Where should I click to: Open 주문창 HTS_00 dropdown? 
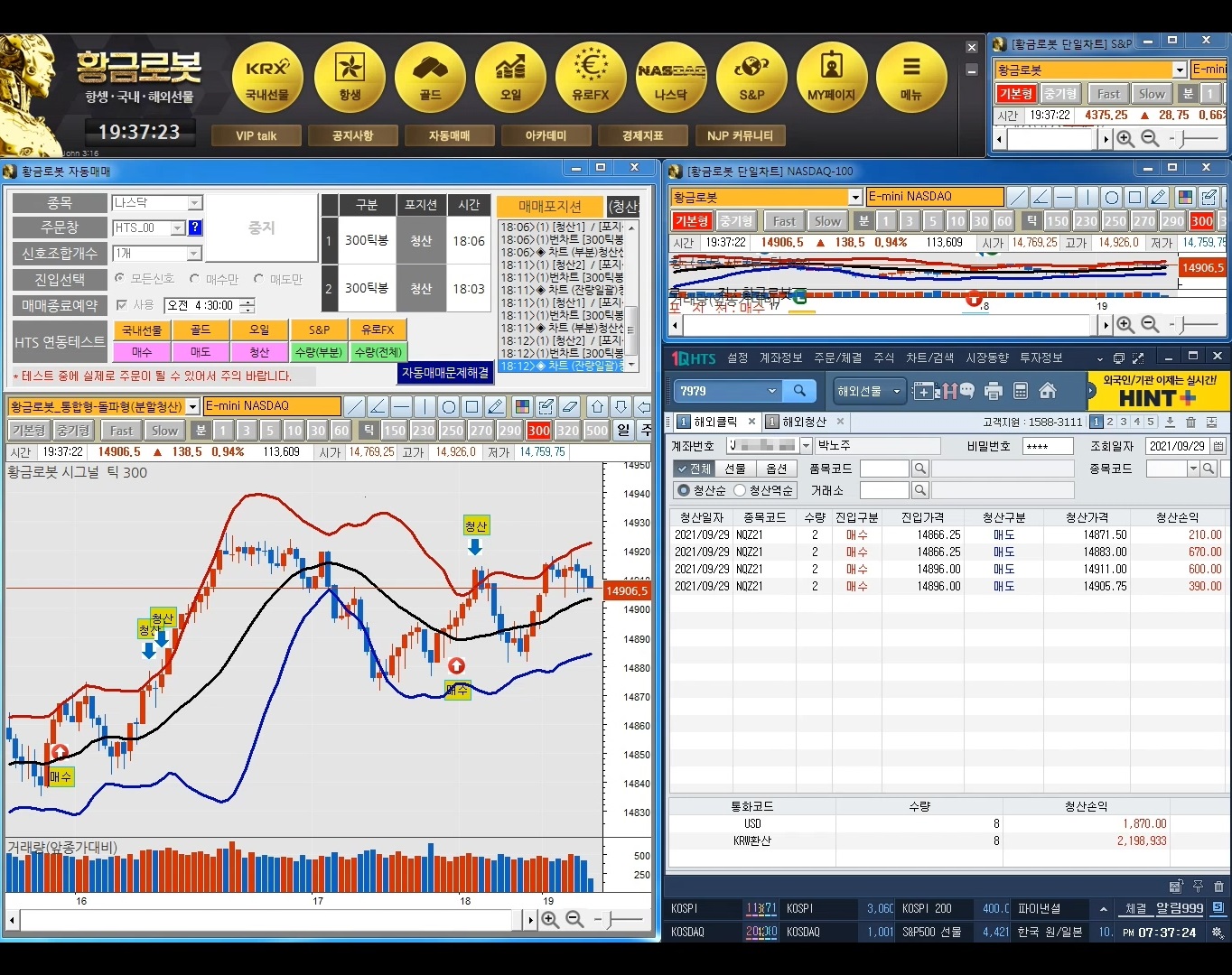(178, 228)
